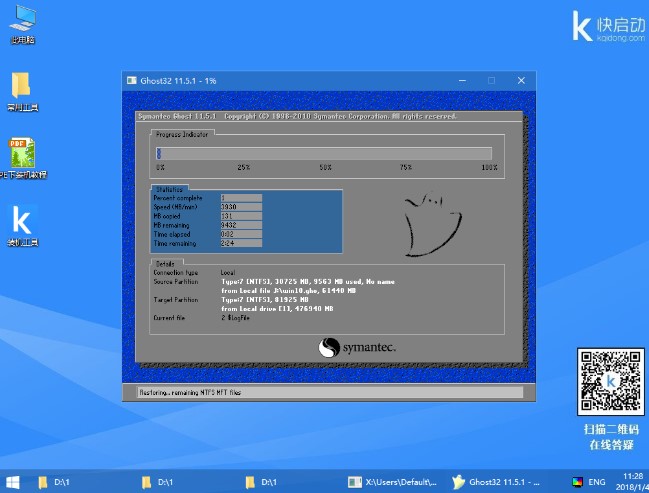Click the MB remaining value 9432

[x=241, y=225]
